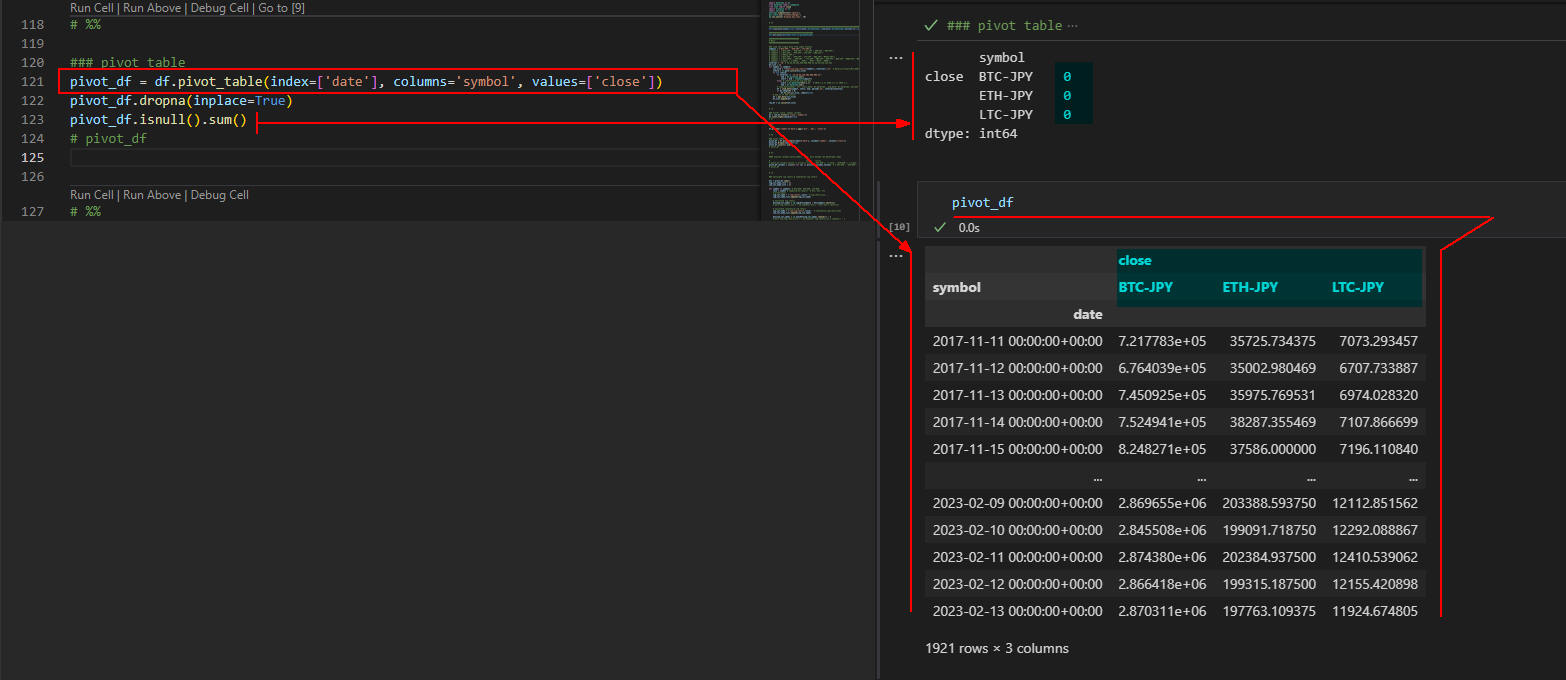Click the BTC-JPY label in the isnull output

(1006, 76)
